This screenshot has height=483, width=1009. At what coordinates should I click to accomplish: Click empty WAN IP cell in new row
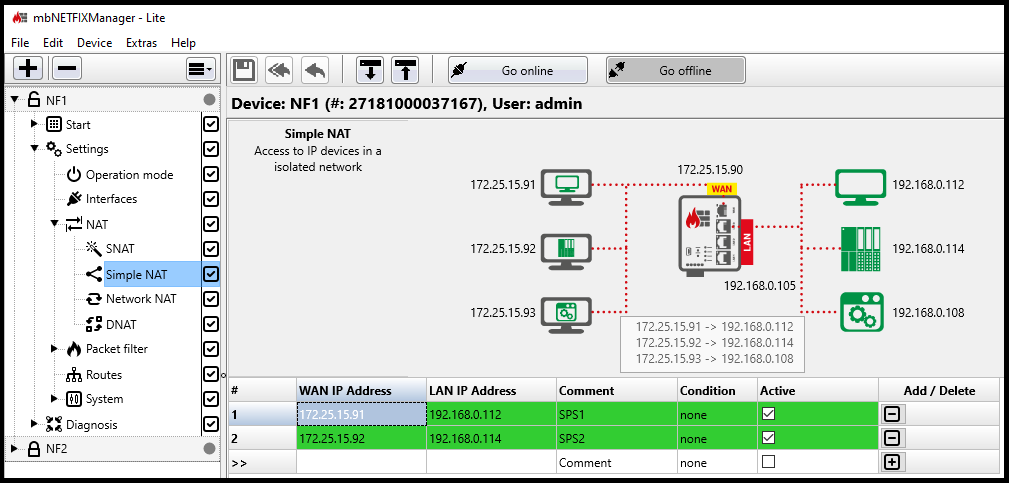tap(361, 462)
